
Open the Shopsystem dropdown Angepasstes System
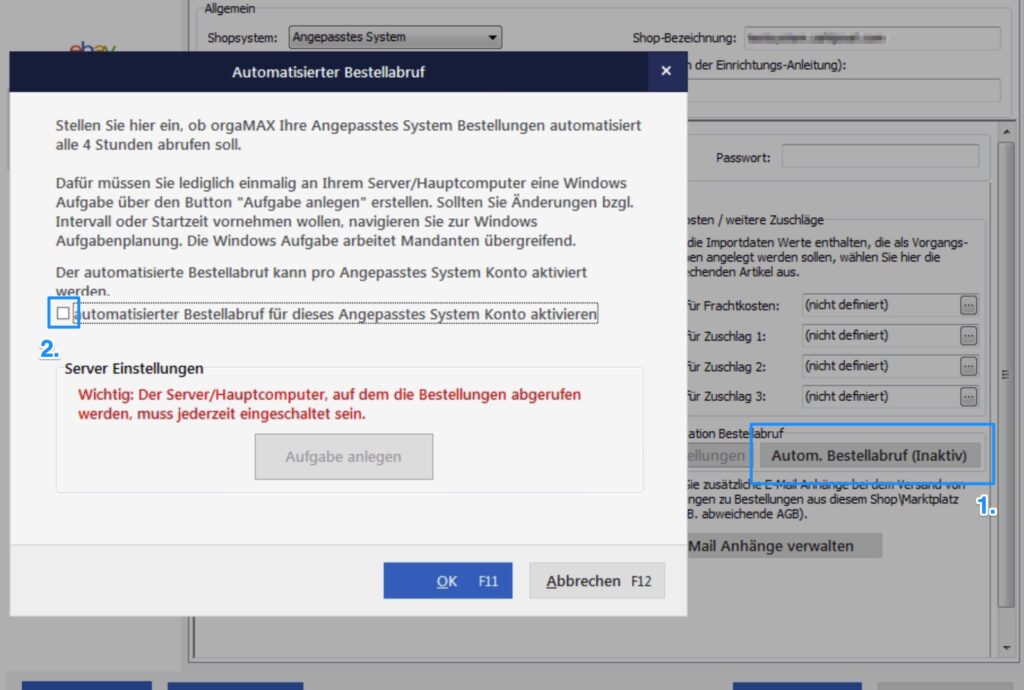pos(395,37)
